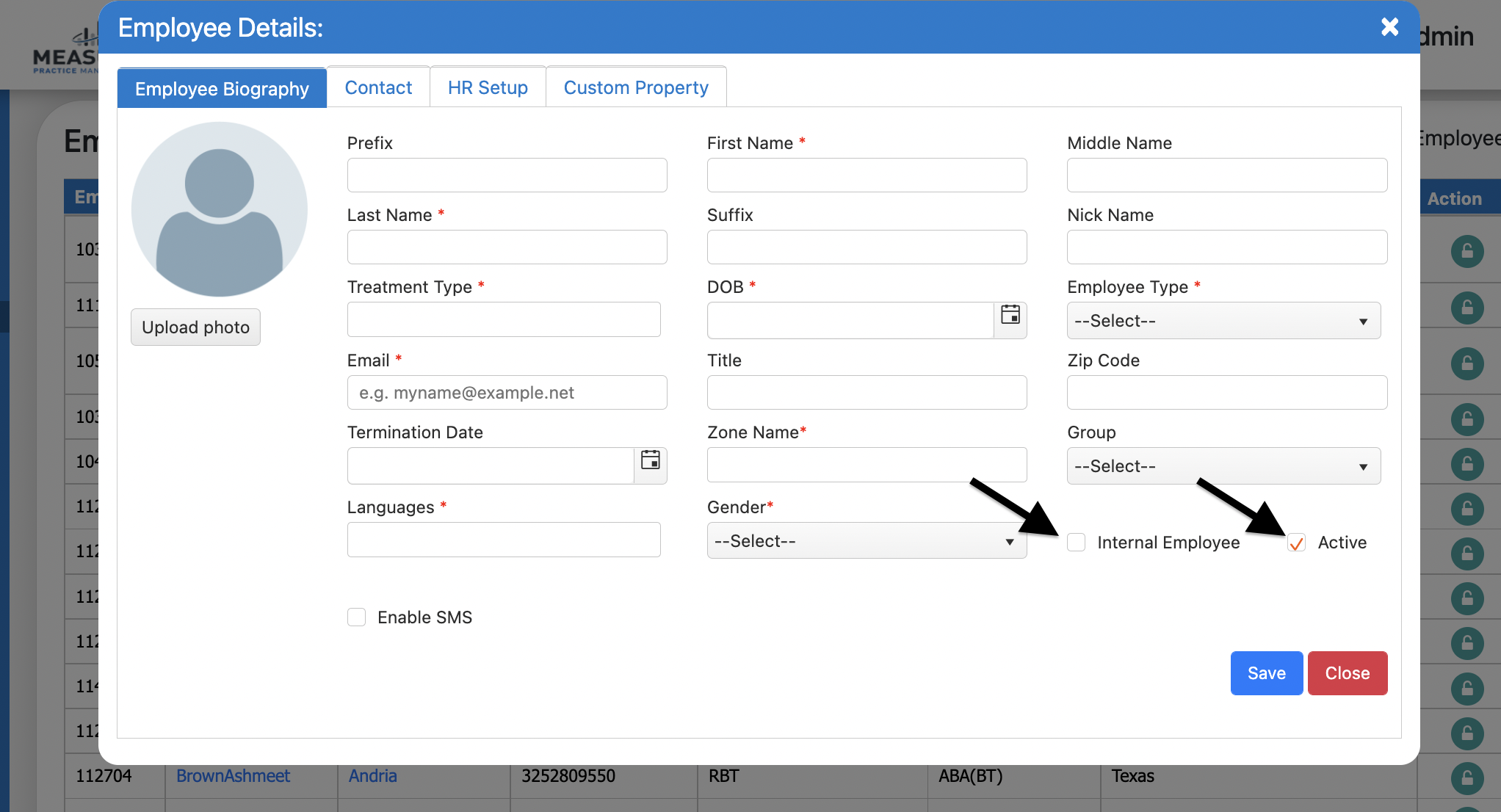1501x812 pixels.
Task: Check the Internal Employee checkbox
Action: point(1077,543)
